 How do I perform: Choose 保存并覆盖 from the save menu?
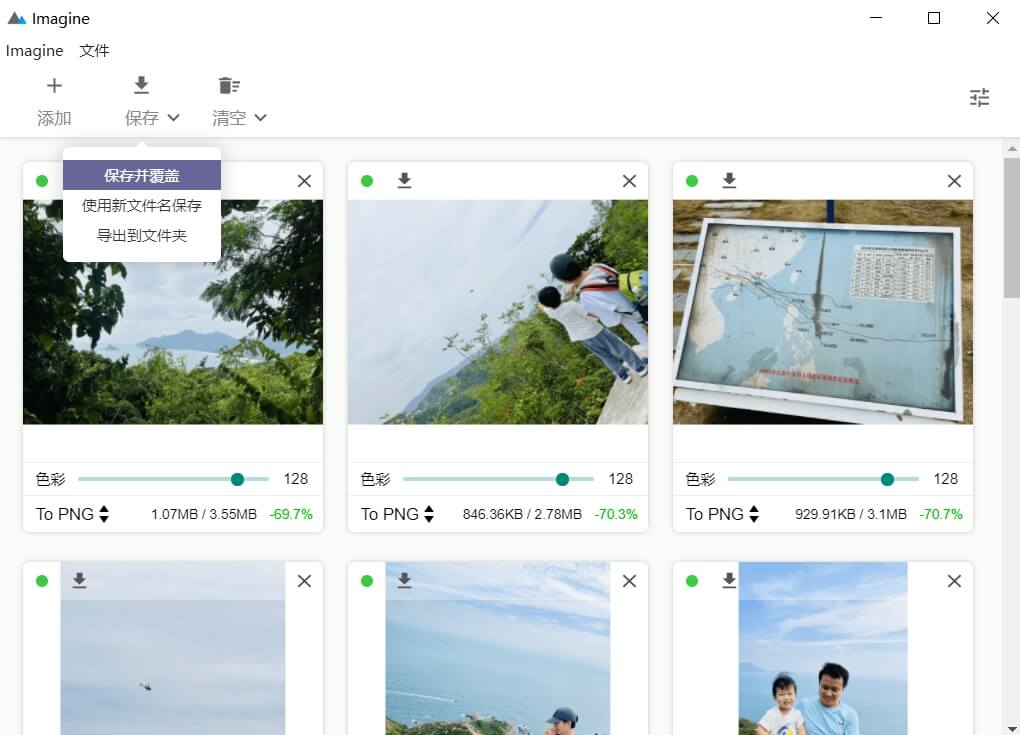click(x=142, y=176)
